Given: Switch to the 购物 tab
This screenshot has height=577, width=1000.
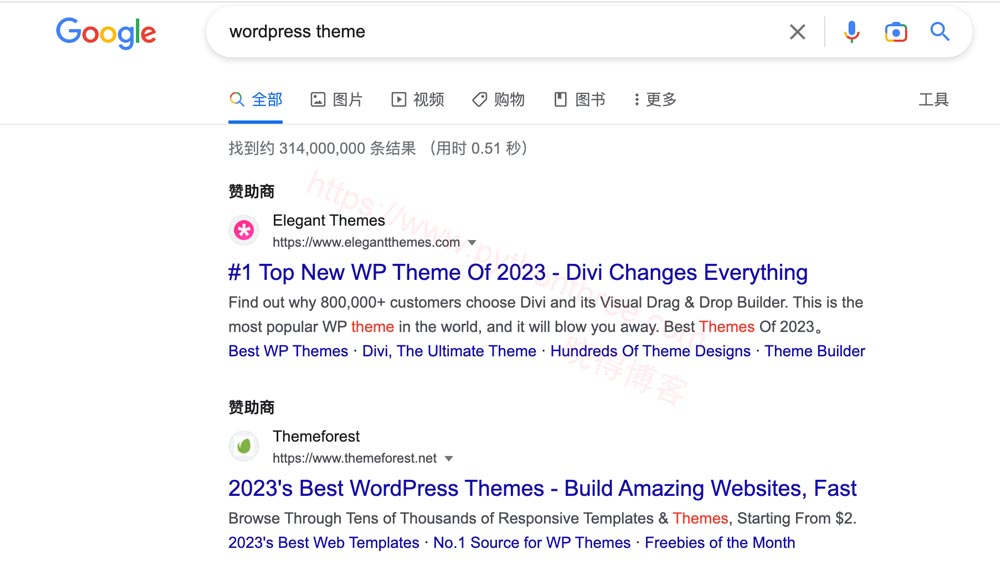Looking at the screenshot, I should (x=498, y=99).
